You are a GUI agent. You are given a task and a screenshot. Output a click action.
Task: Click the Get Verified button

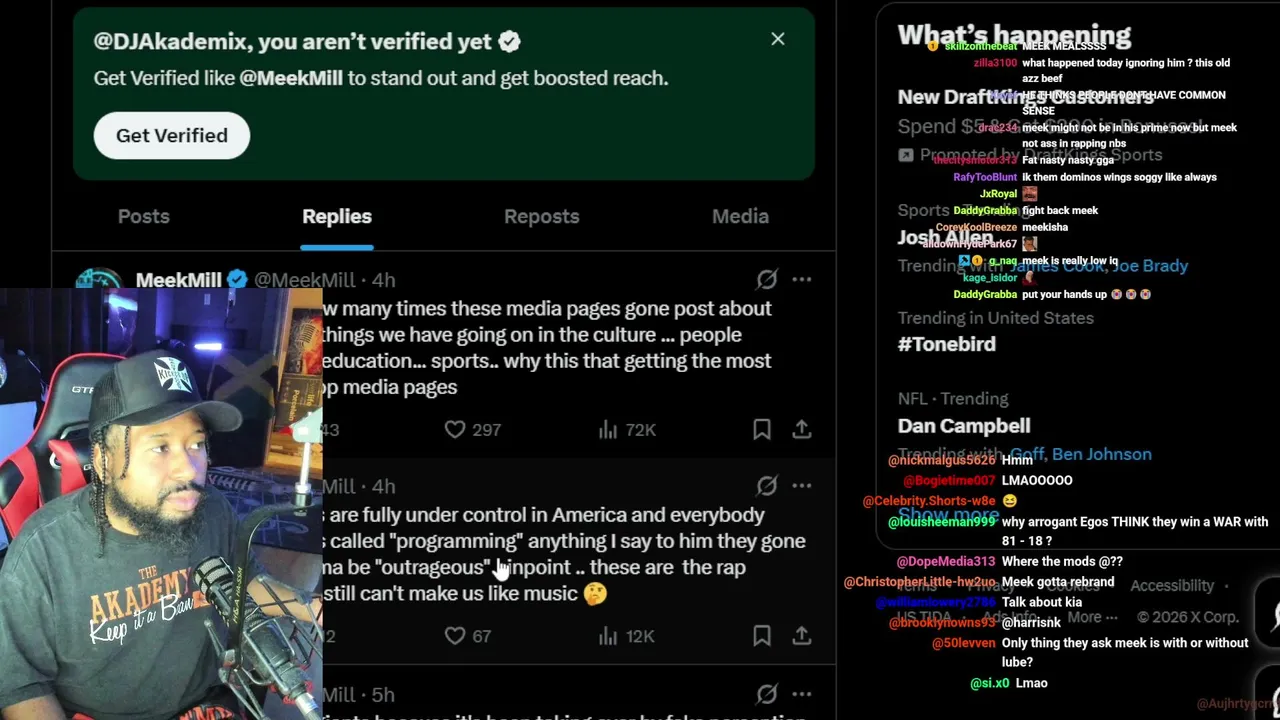(172, 135)
